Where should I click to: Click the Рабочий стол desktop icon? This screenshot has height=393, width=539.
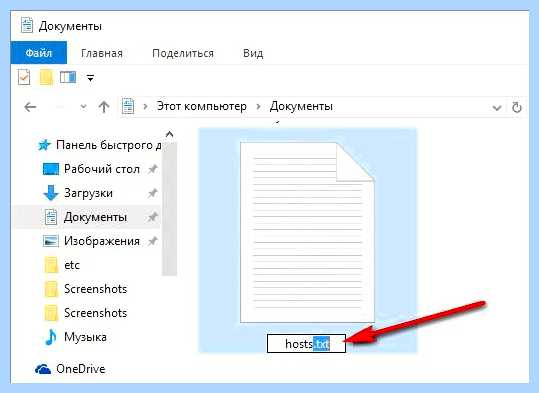51,169
